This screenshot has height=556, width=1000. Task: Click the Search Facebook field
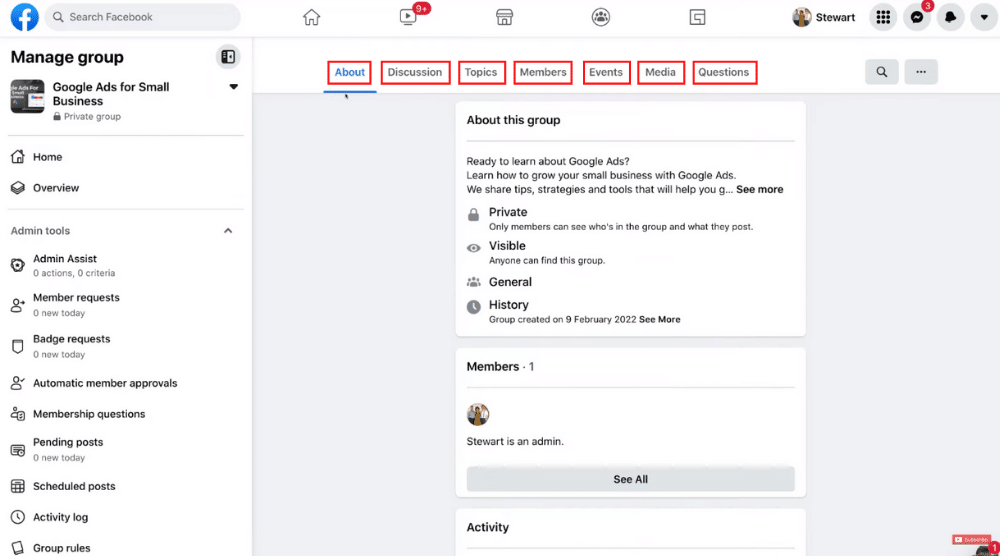[142, 17]
